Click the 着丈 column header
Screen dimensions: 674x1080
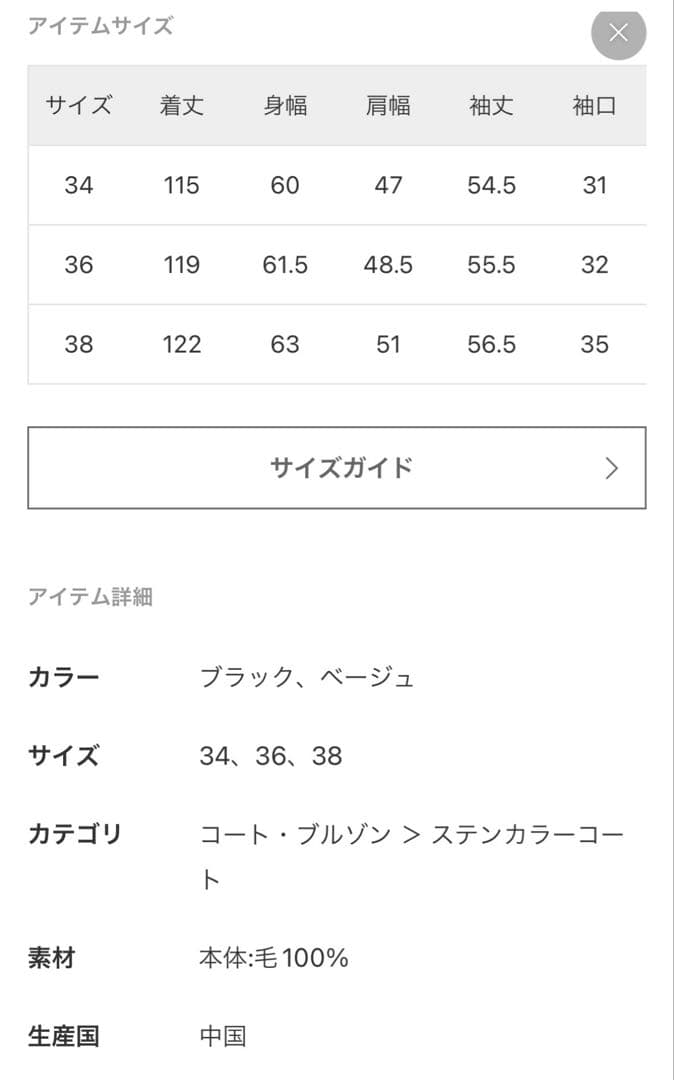pyautogui.click(x=180, y=106)
